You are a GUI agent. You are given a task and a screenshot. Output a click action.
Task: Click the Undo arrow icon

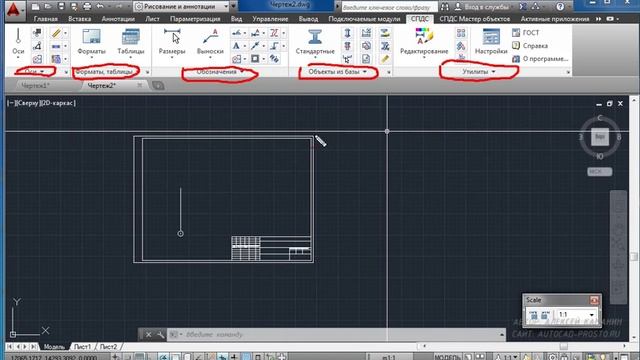pos(100,7)
